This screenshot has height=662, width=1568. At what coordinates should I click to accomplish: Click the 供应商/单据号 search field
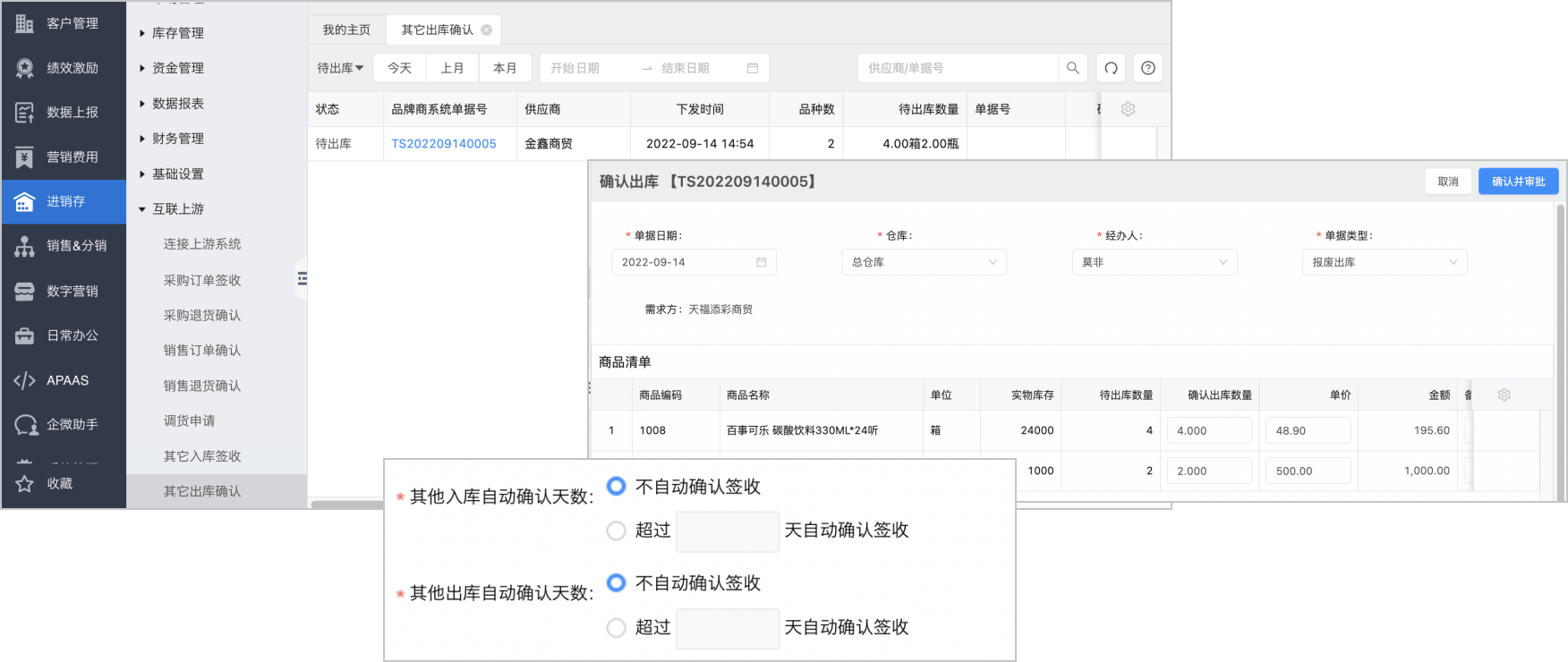958,68
